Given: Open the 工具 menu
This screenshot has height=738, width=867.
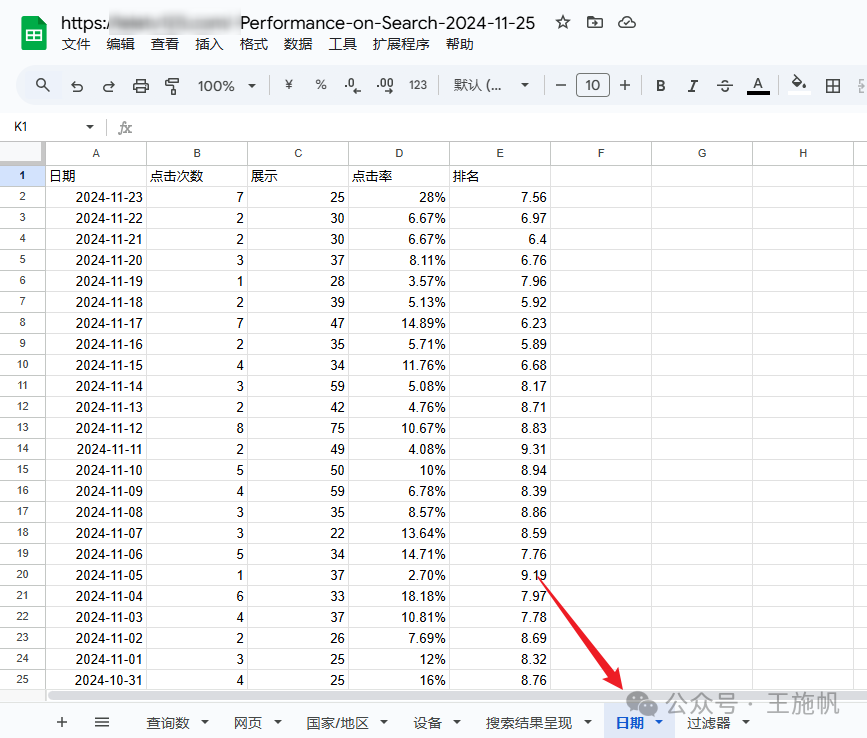Looking at the screenshot, I should [343, 44].
